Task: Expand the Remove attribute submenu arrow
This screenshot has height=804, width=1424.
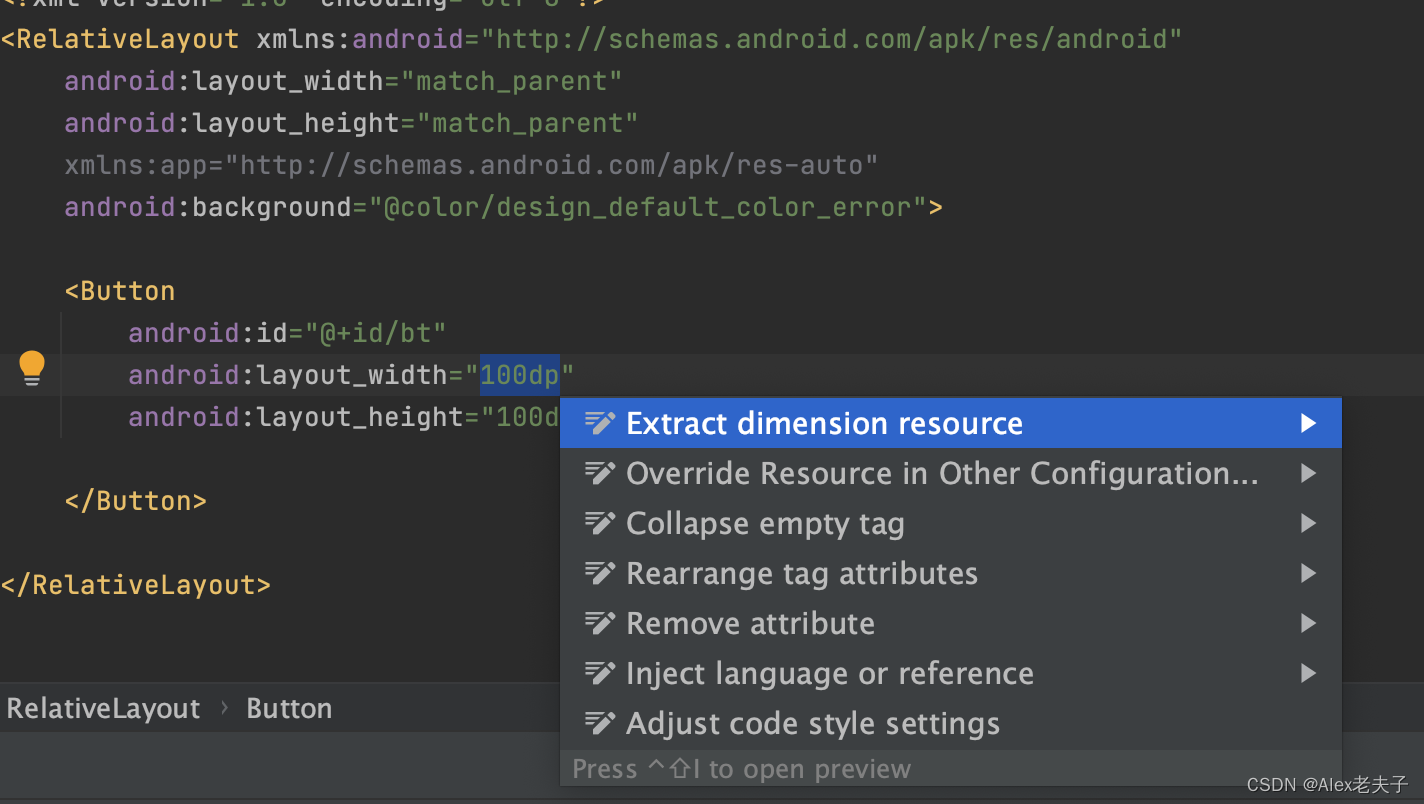Action: (x=1309, y=623)
